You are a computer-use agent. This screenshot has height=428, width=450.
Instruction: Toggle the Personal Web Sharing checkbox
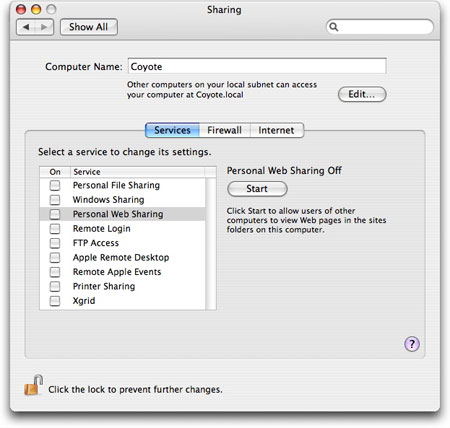pyautogui.click(x=55, y=214)
